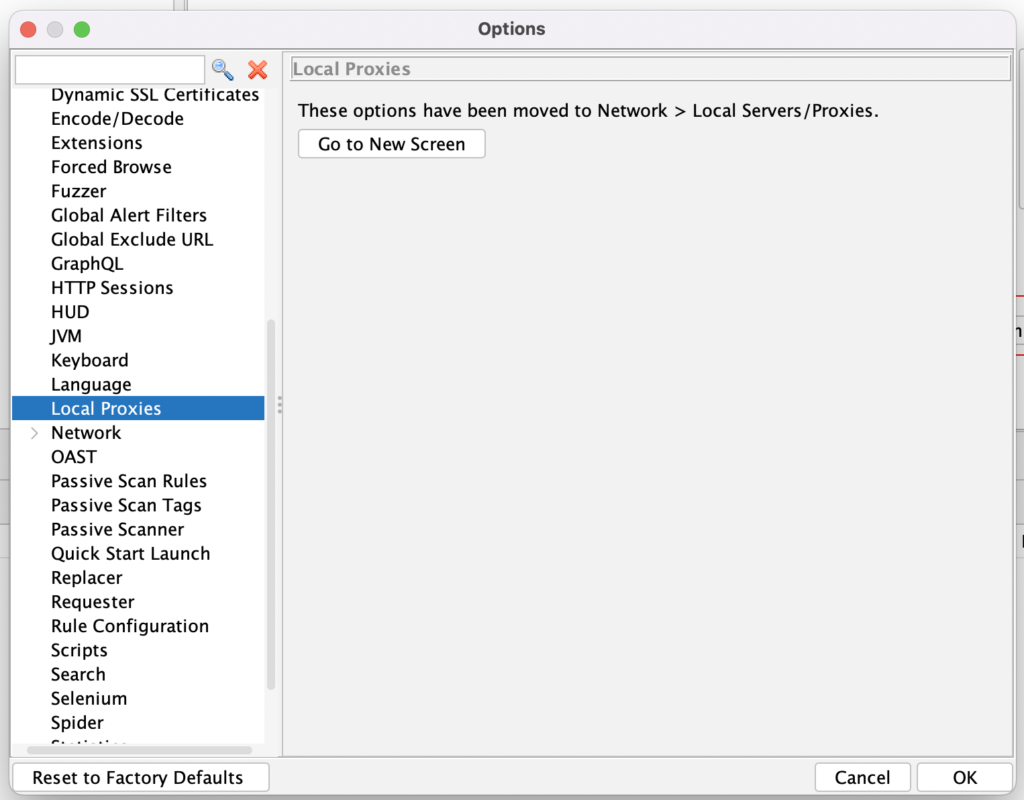Click the options tree horizontal scrollbar

(139, 750)
